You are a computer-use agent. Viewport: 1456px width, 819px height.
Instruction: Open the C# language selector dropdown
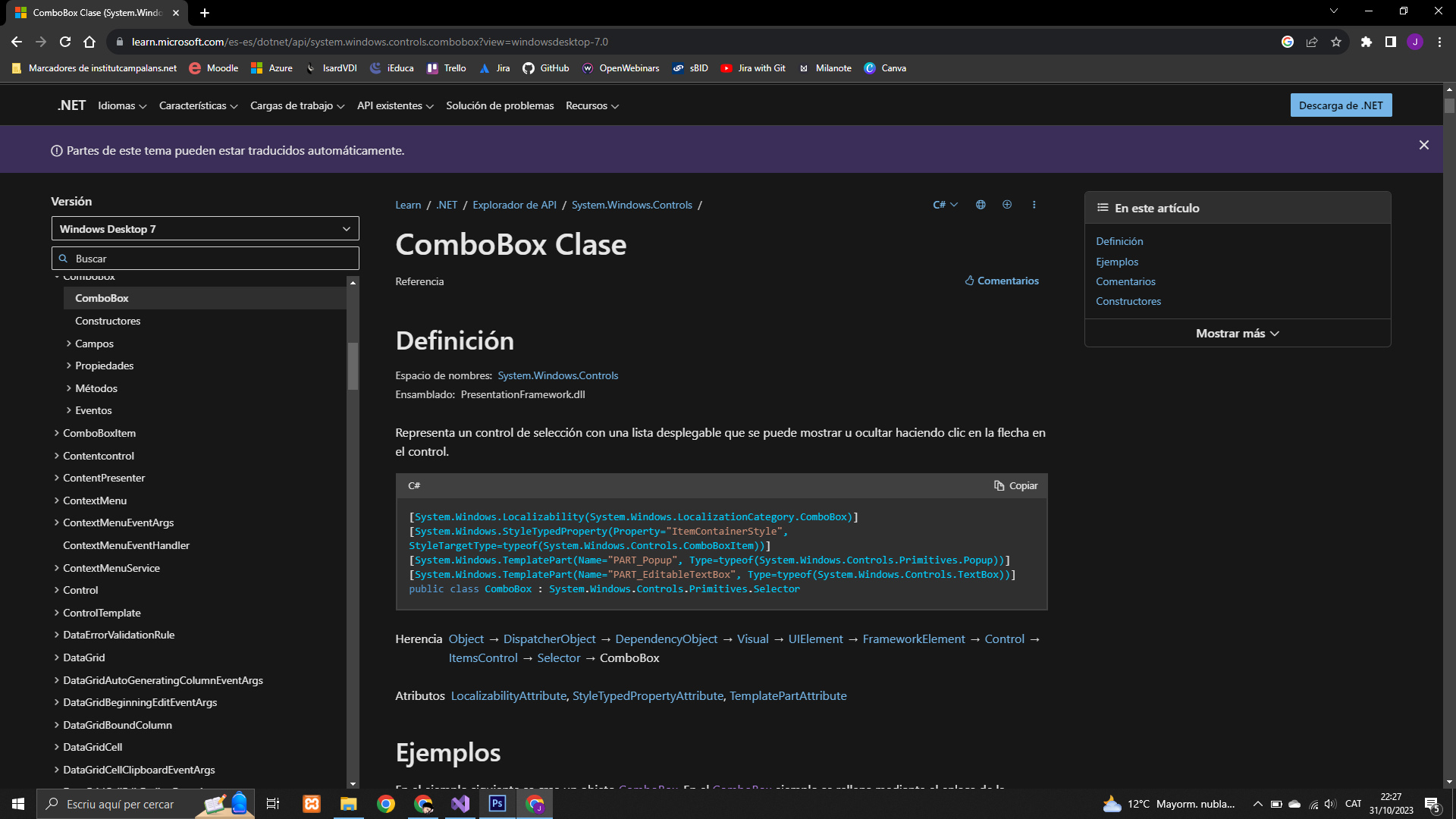coord(945,205)
